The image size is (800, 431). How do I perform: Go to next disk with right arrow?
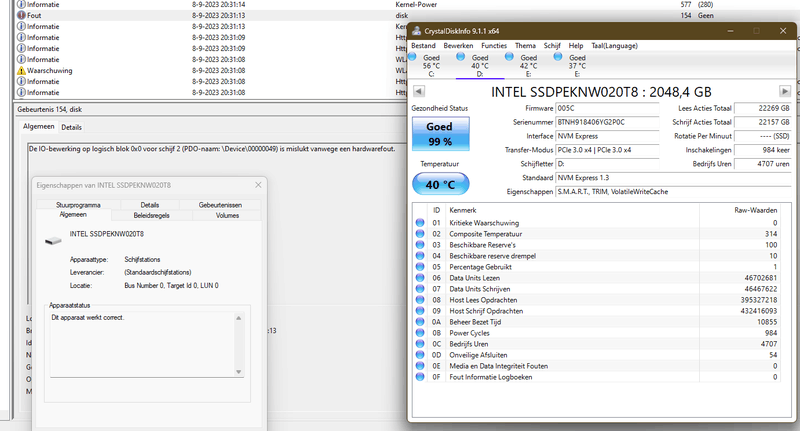click(x=785, y=91)
